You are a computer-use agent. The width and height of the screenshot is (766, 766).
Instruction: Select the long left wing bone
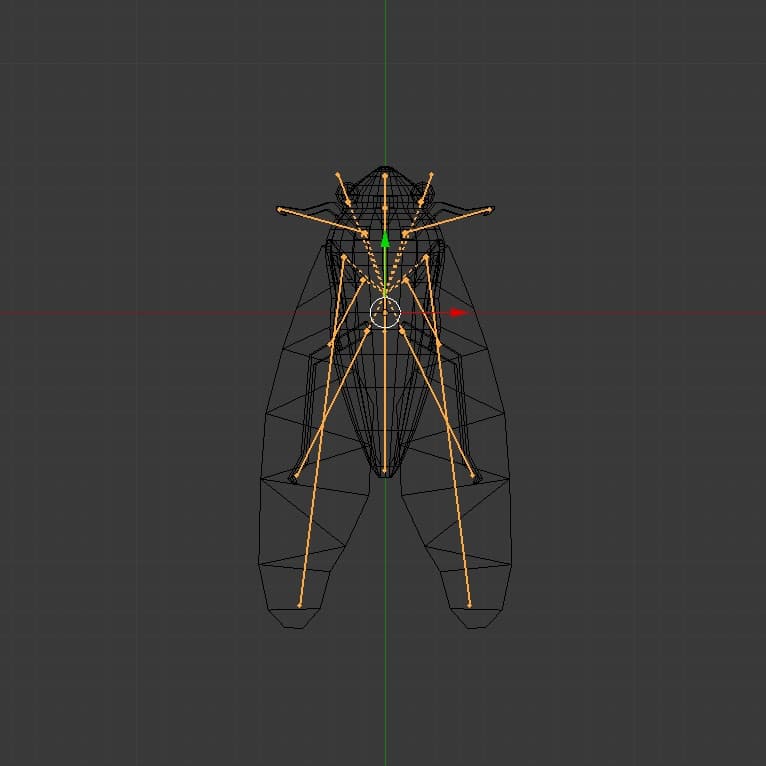[321, 432]
